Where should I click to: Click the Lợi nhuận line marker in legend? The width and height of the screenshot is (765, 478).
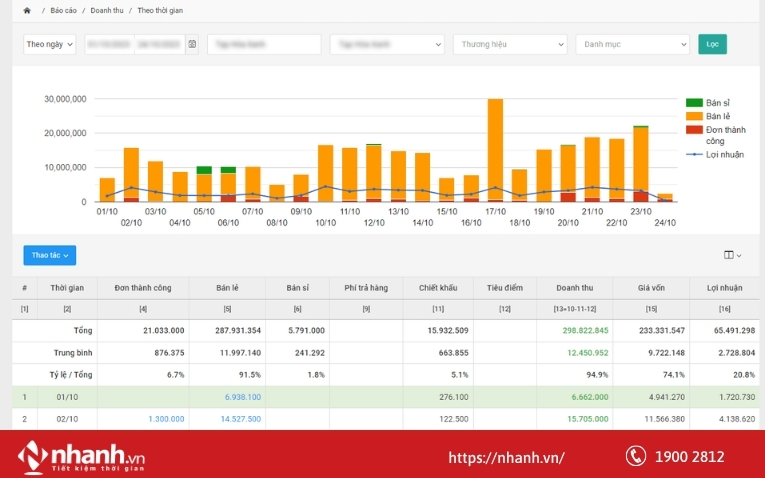(694, 154)
